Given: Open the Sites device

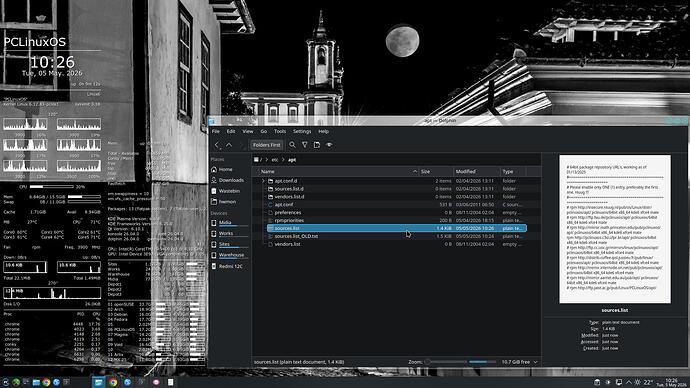Looking at the screenshot, I should (x=229, y=244).
